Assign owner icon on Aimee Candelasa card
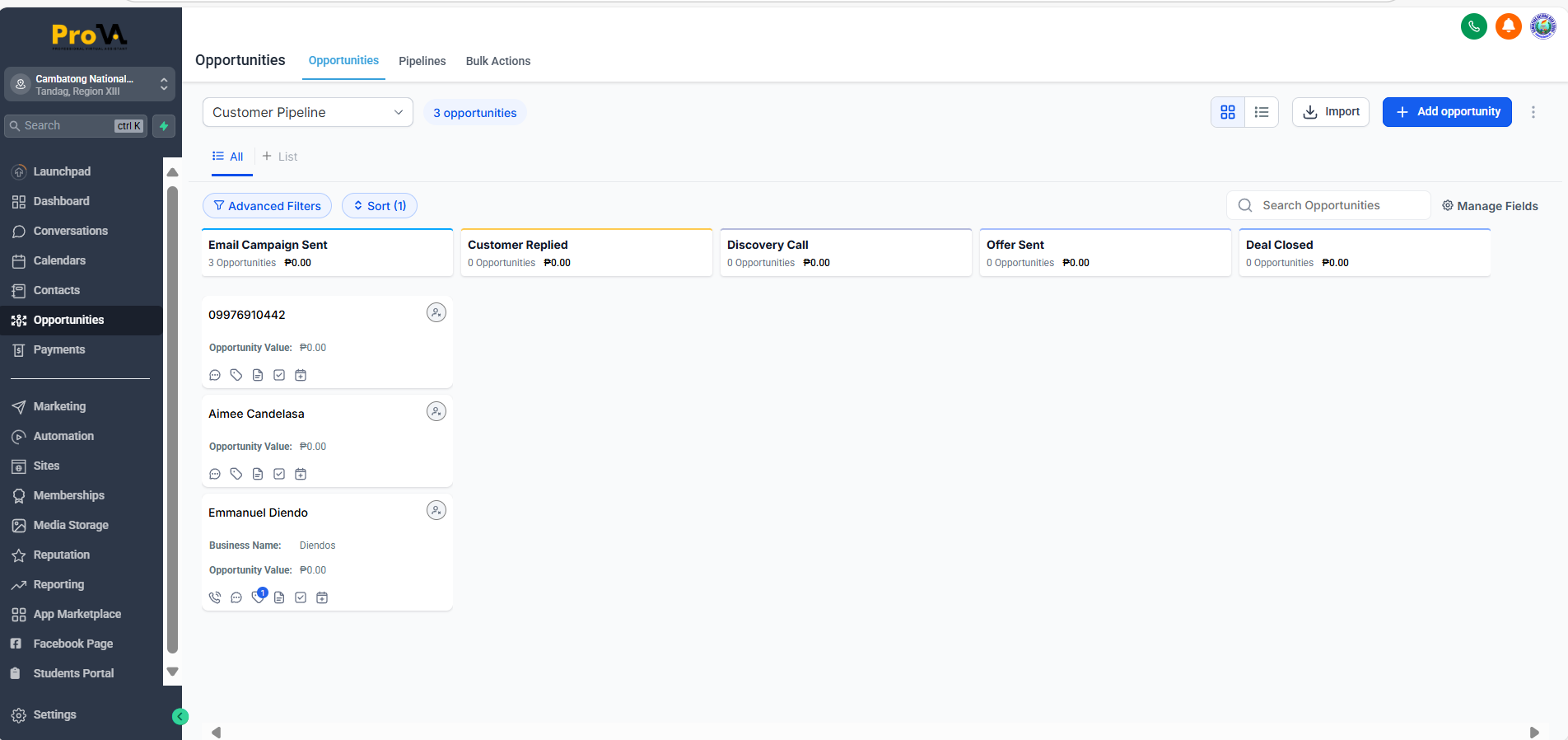1568x740 pixels. (x=436, y=411)
